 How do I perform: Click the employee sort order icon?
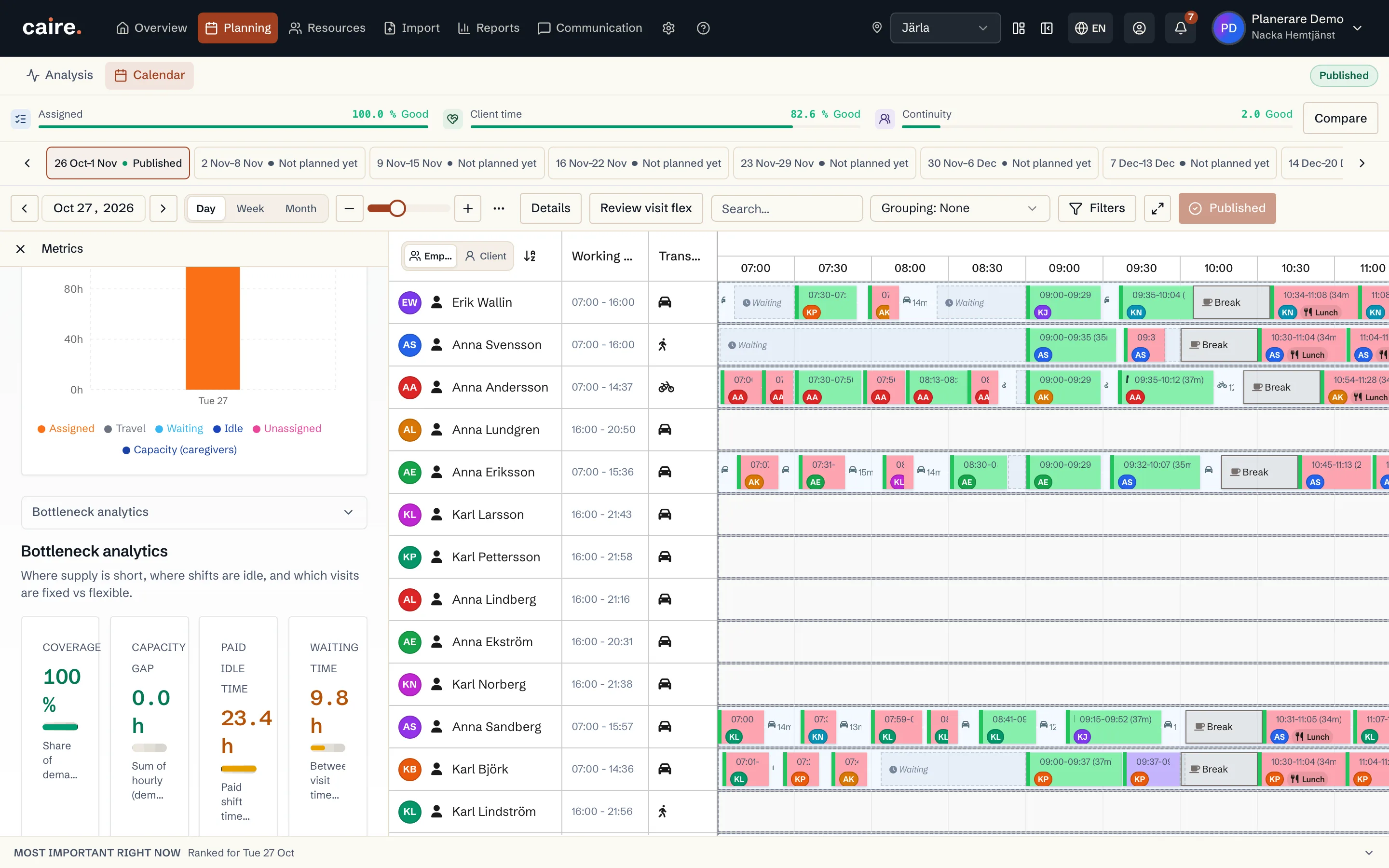point(530,256)
